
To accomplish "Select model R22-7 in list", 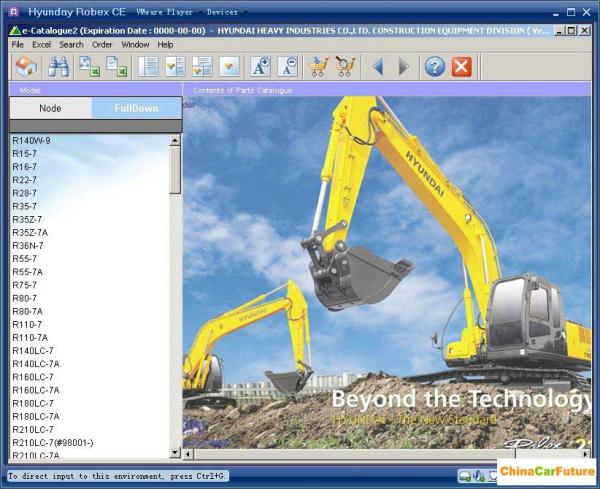I will 24,180.
